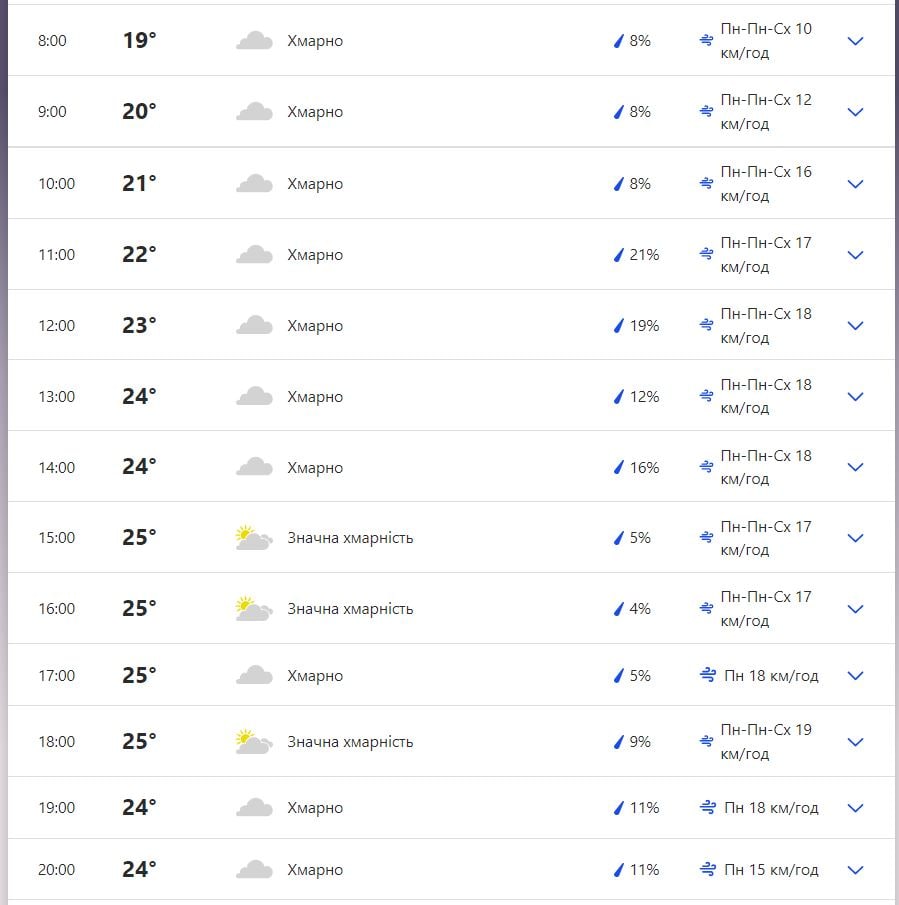Click the wind icon in the 17:00 row

(708, 676)
